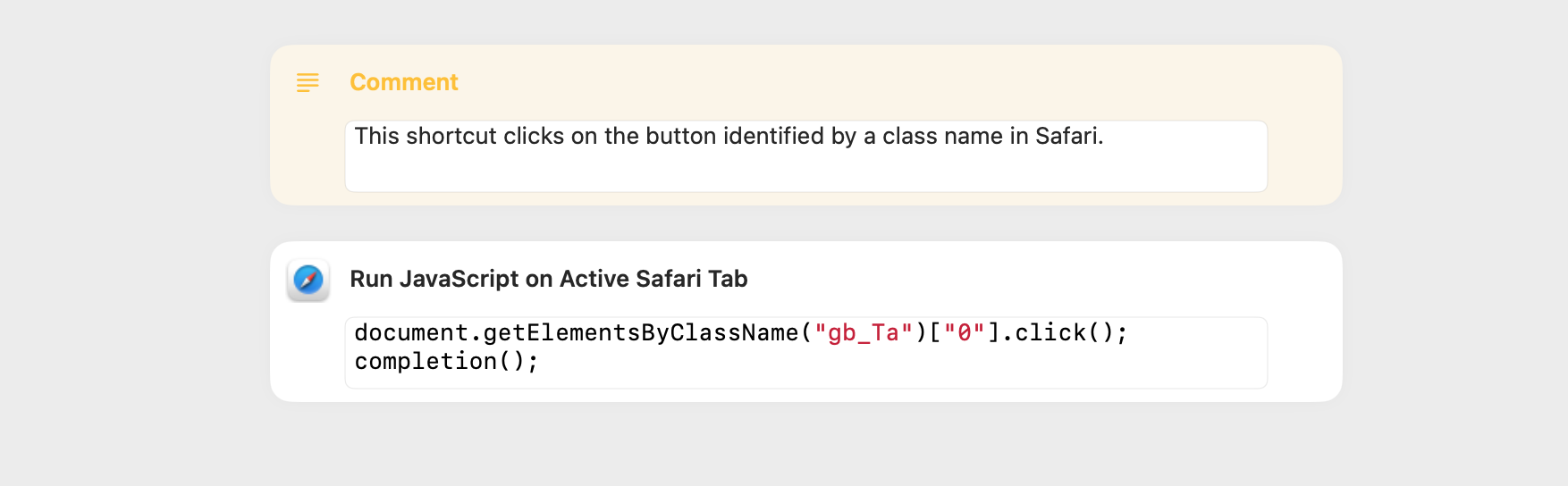Click empty space below the comment text
1568x486 pixels.
pos(805,172)
